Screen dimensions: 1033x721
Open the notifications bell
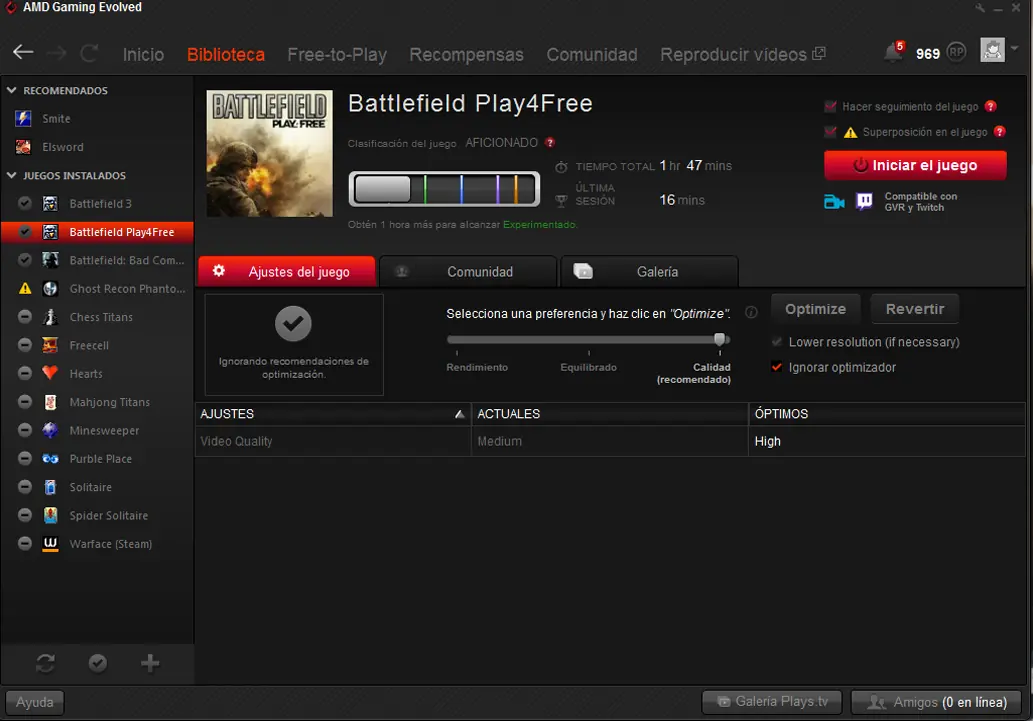click(893, 51)
